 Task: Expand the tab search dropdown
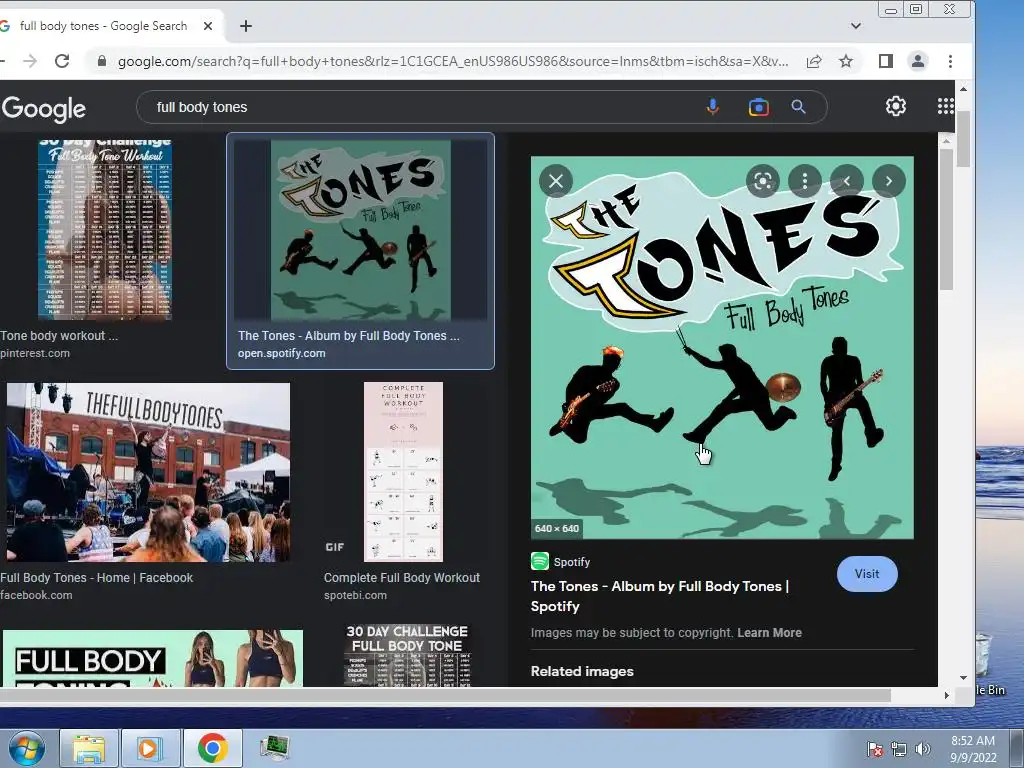(856, 26)
